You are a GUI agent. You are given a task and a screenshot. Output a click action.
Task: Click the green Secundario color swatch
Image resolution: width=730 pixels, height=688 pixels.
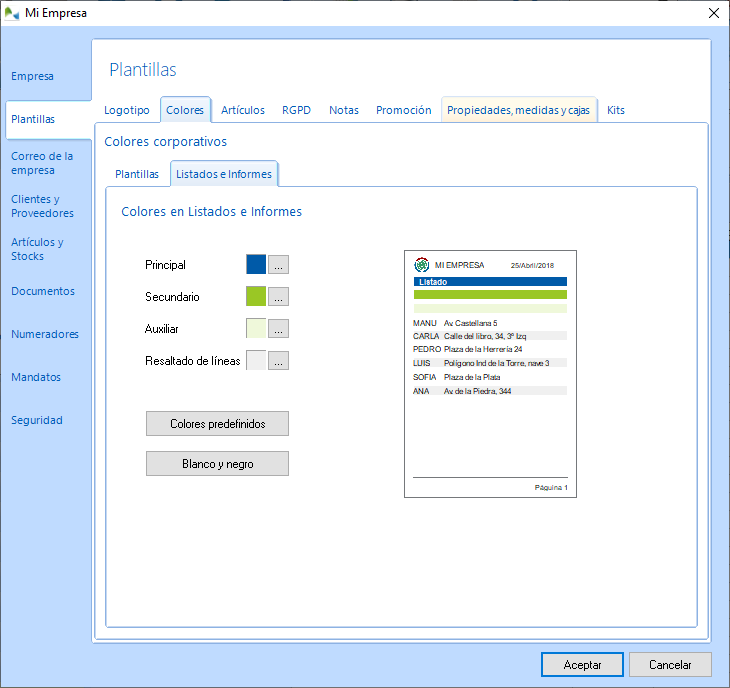point(256,297)
